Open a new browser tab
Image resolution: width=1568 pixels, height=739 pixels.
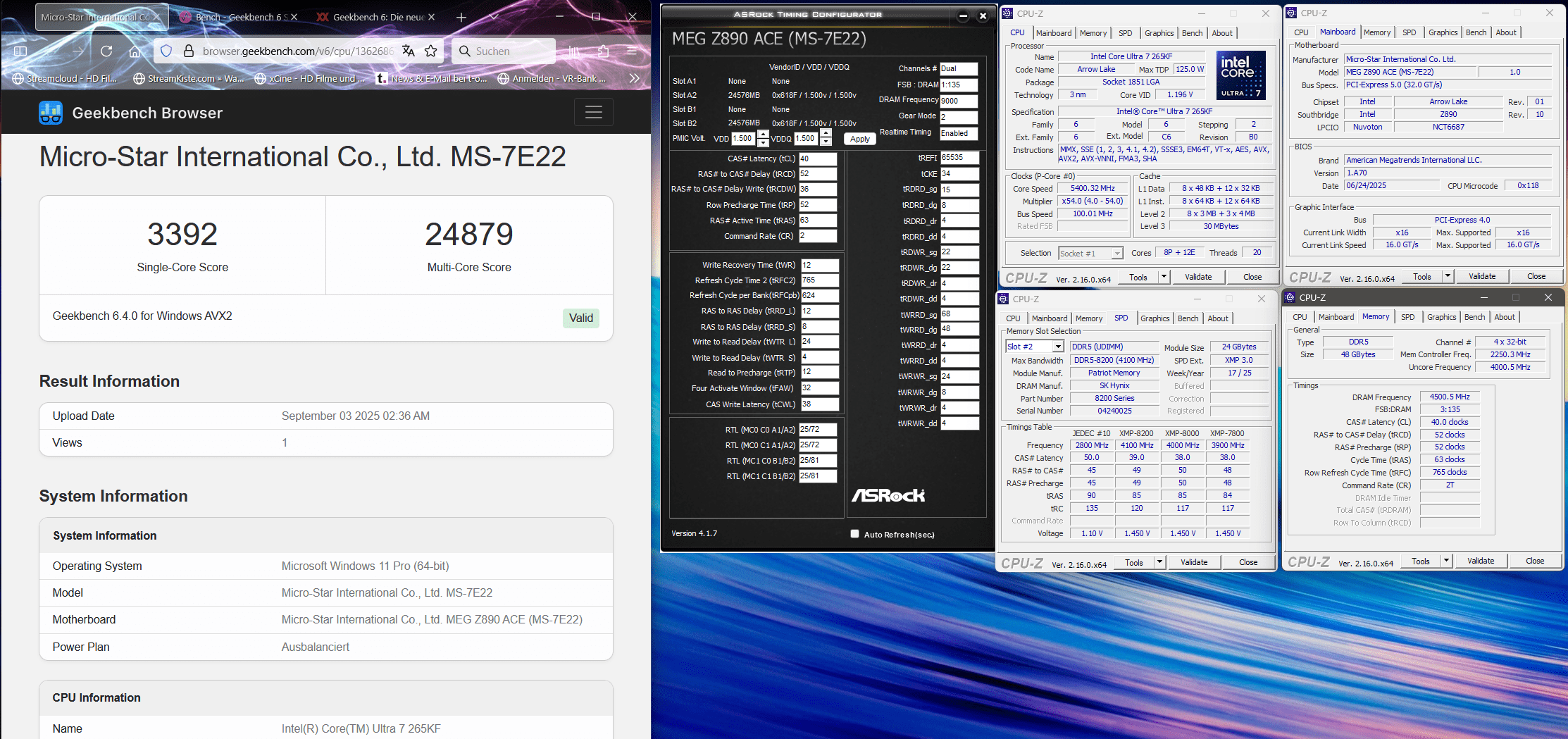(x=461, y=17)
